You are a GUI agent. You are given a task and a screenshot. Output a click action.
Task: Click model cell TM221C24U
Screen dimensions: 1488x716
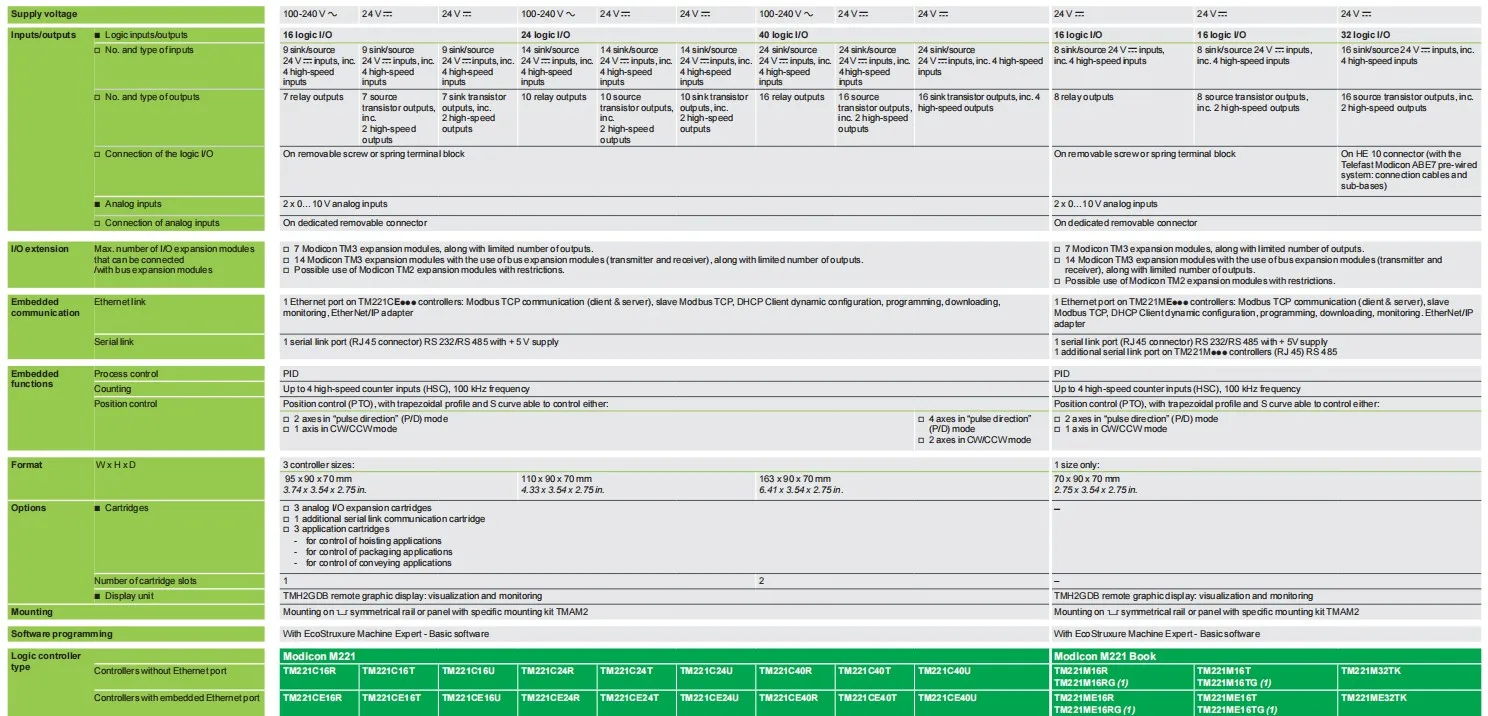coord(705,671)
